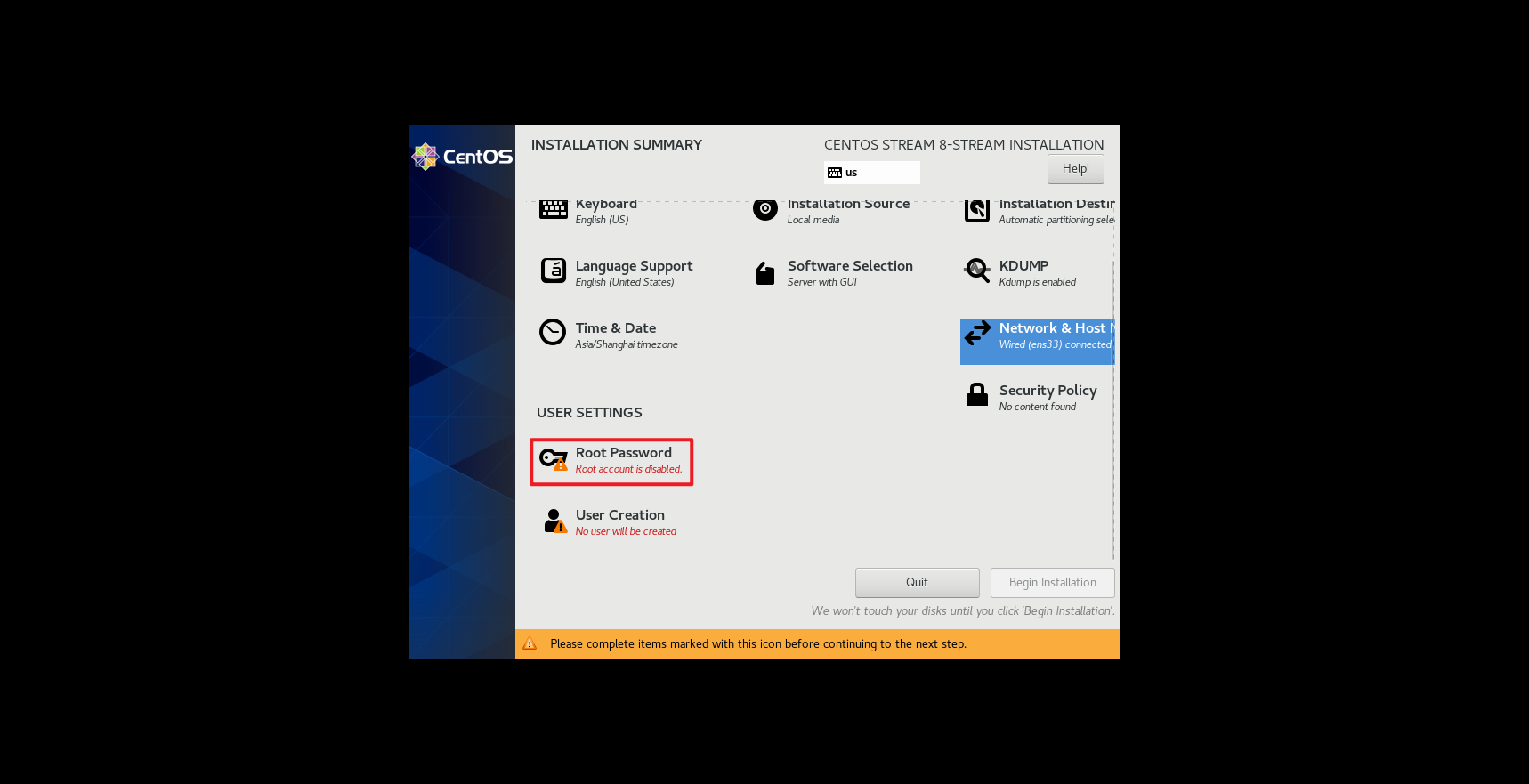
Task: Click 'Wired (ens33) connected' text
Action: click(x=1055, y=344)
